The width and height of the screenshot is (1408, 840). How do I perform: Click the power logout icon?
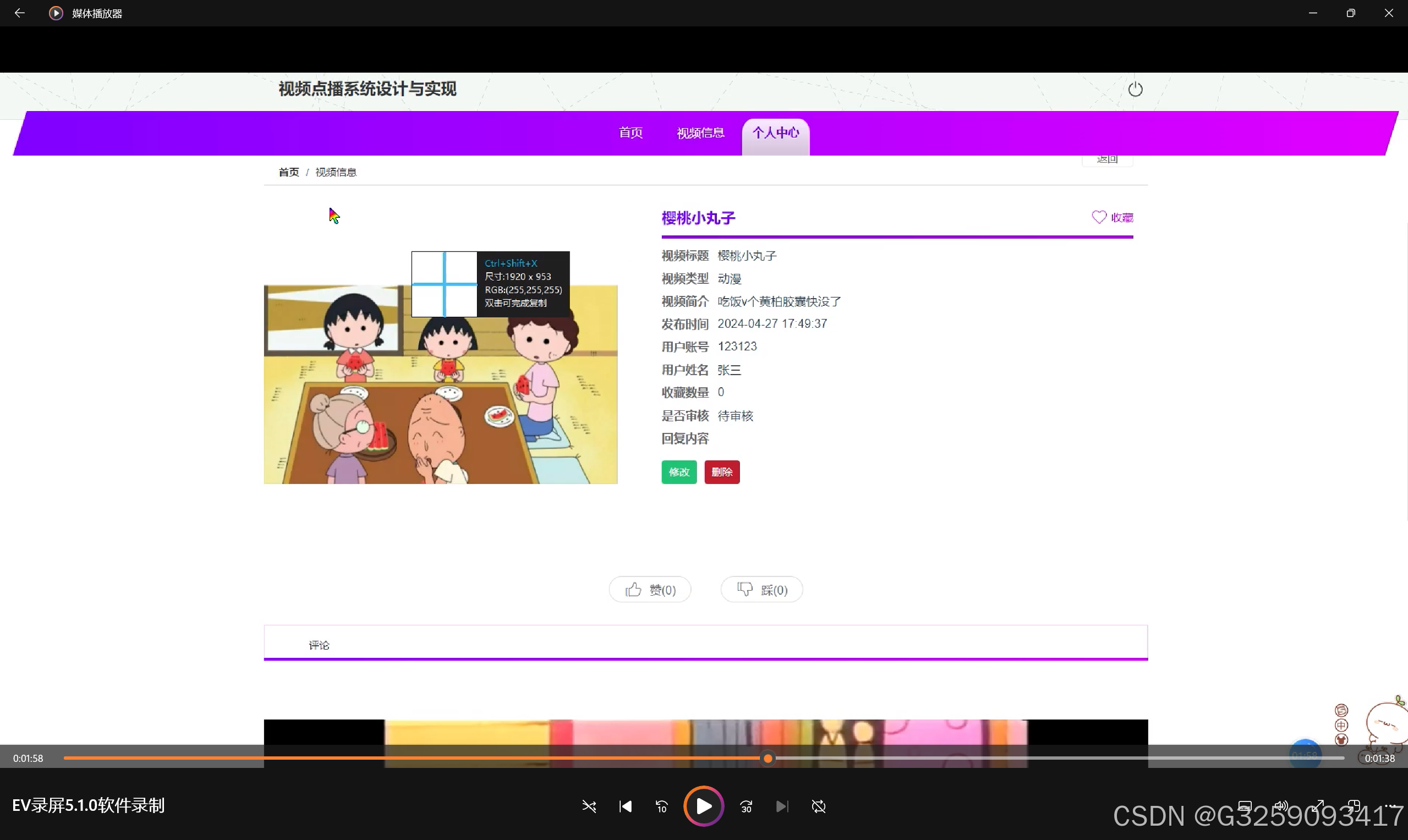coord(1135,90)
